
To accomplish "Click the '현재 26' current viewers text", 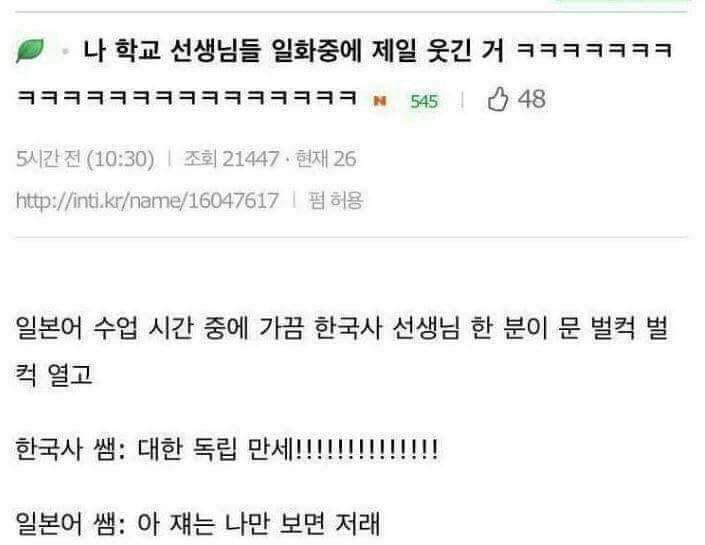I will tap(326, 159).
